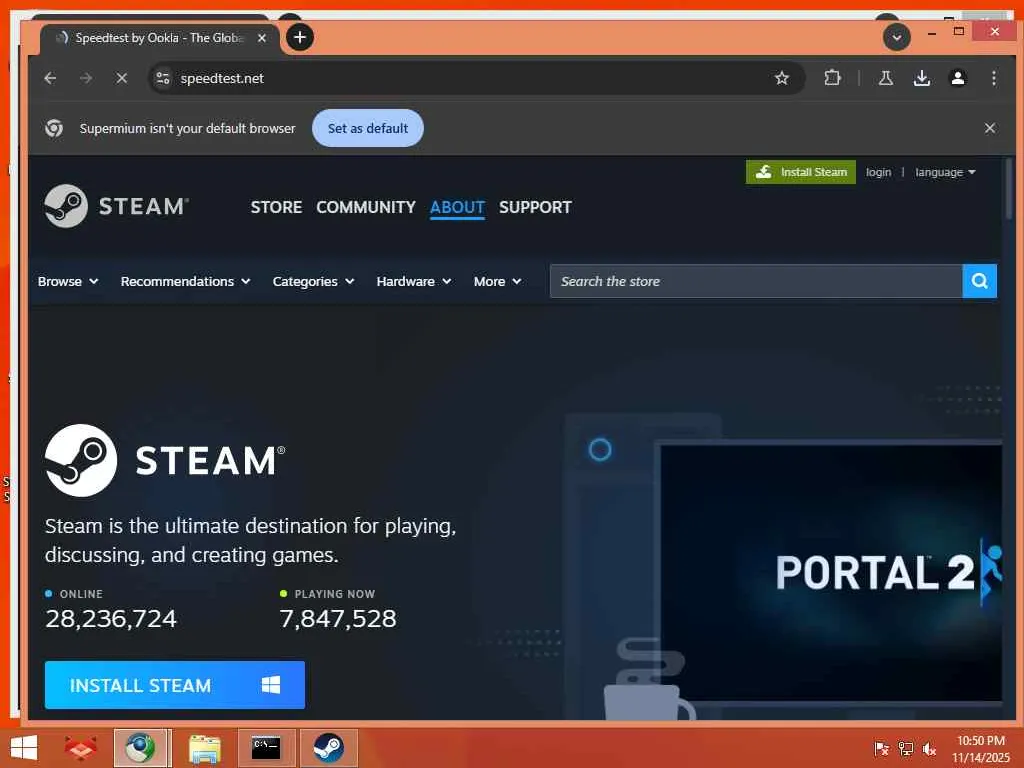The height and width of the screenshot is (768, 1024).
Task: Click the login link
Action: point(878,172)
